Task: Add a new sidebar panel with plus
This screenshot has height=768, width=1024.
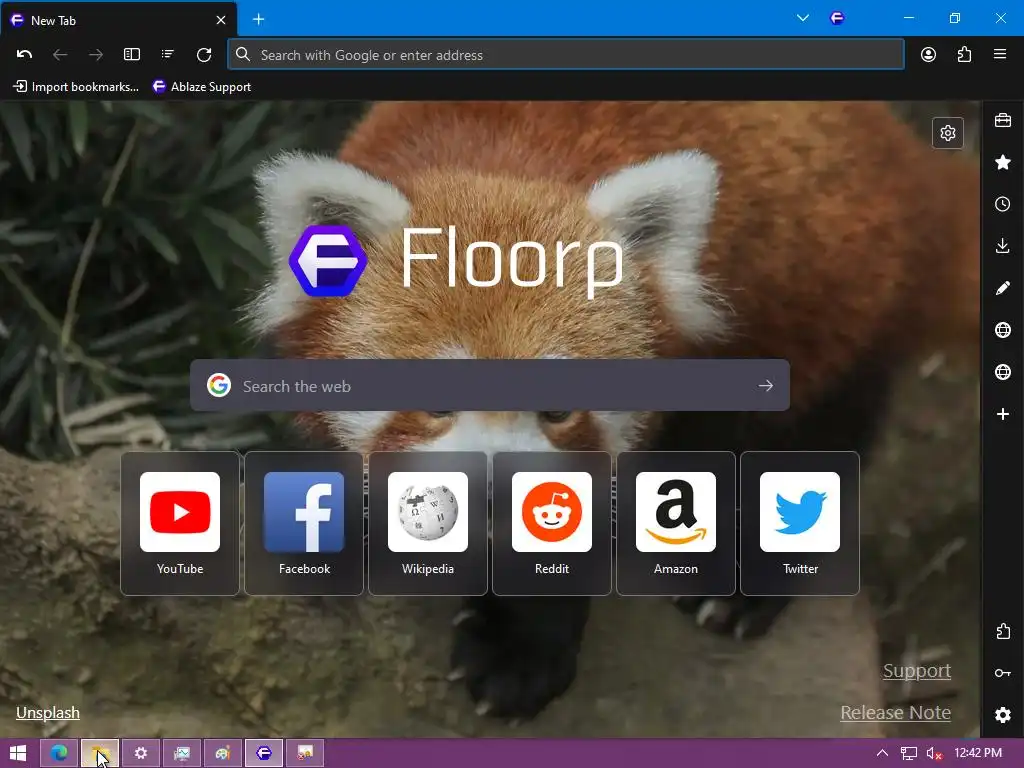Action: [1003, 414]
